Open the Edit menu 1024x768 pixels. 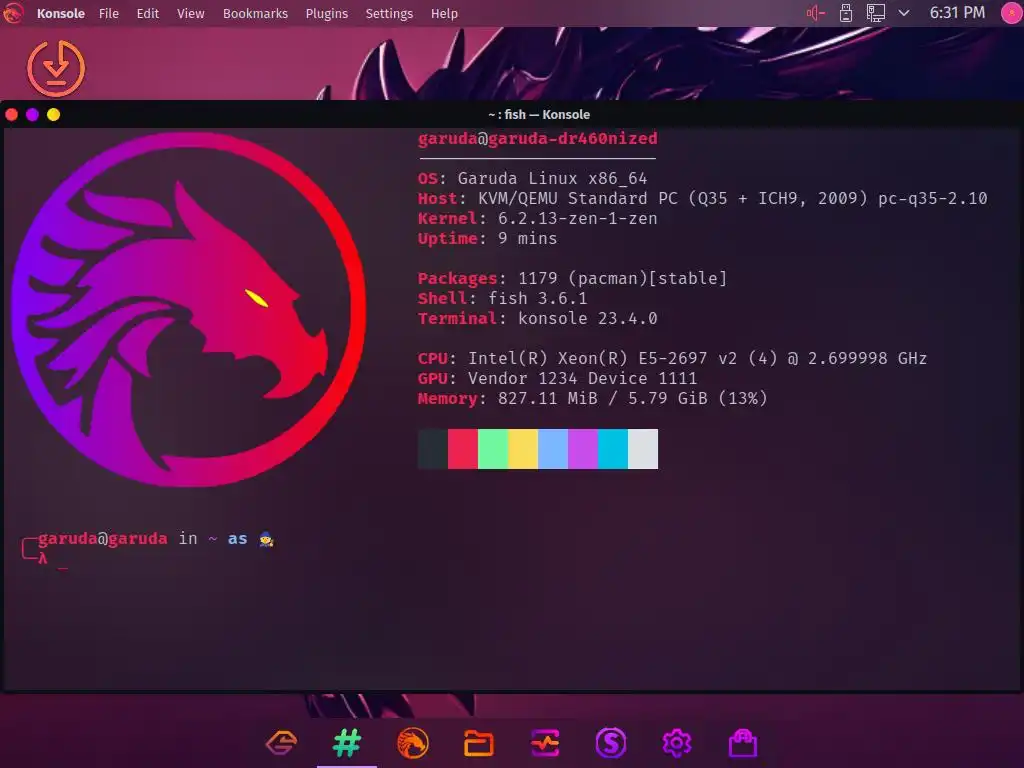(148, 14)
